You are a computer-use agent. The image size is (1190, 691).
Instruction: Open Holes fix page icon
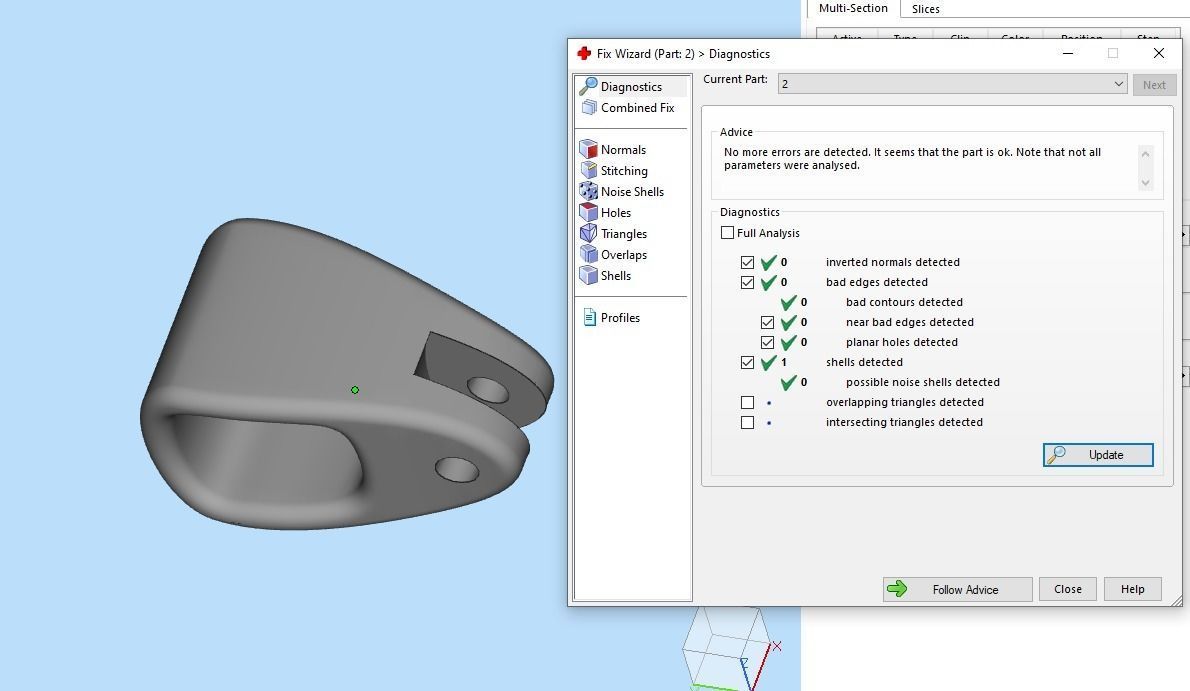588,213
